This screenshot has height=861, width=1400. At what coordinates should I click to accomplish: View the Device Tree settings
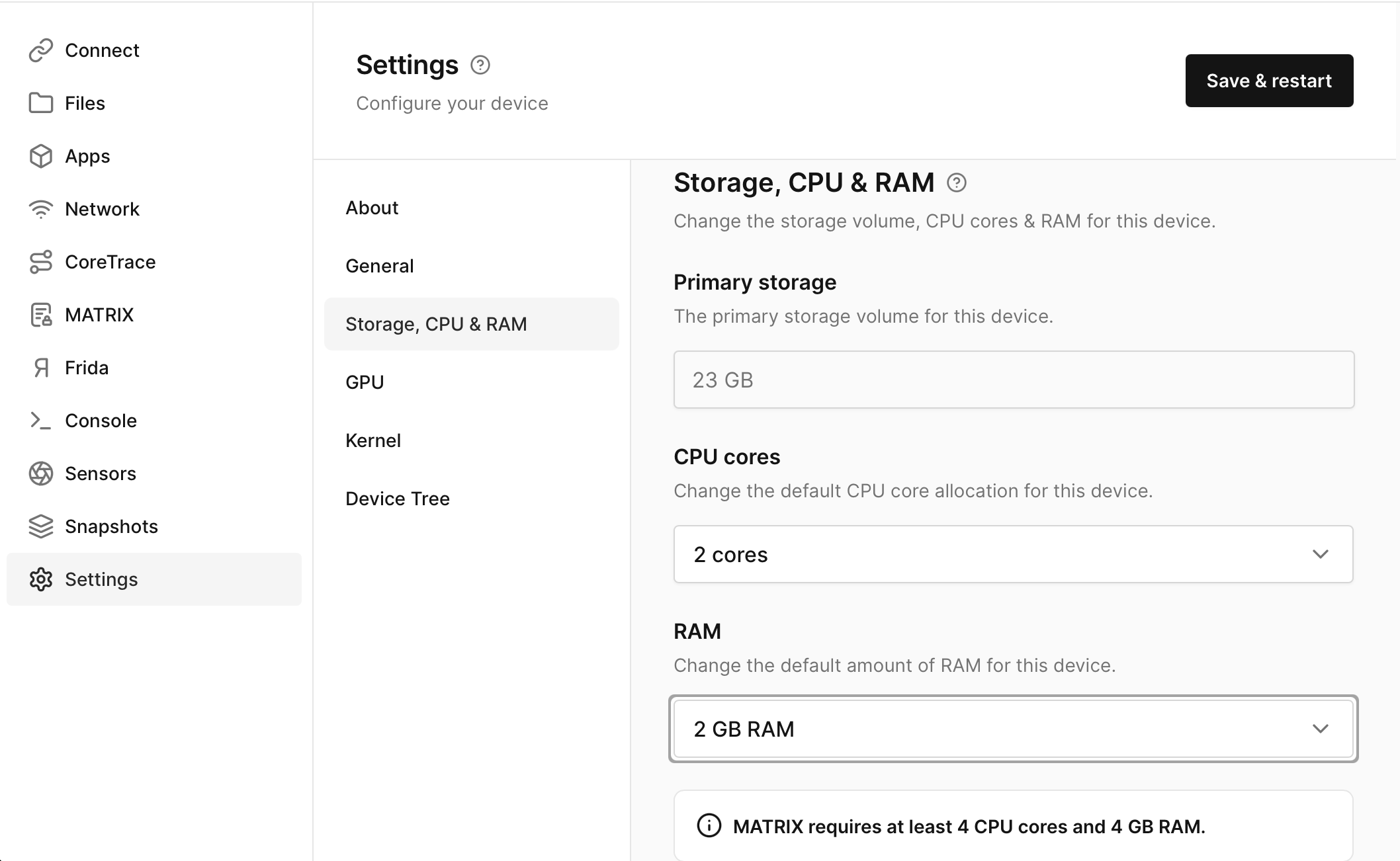click(397, 498)
